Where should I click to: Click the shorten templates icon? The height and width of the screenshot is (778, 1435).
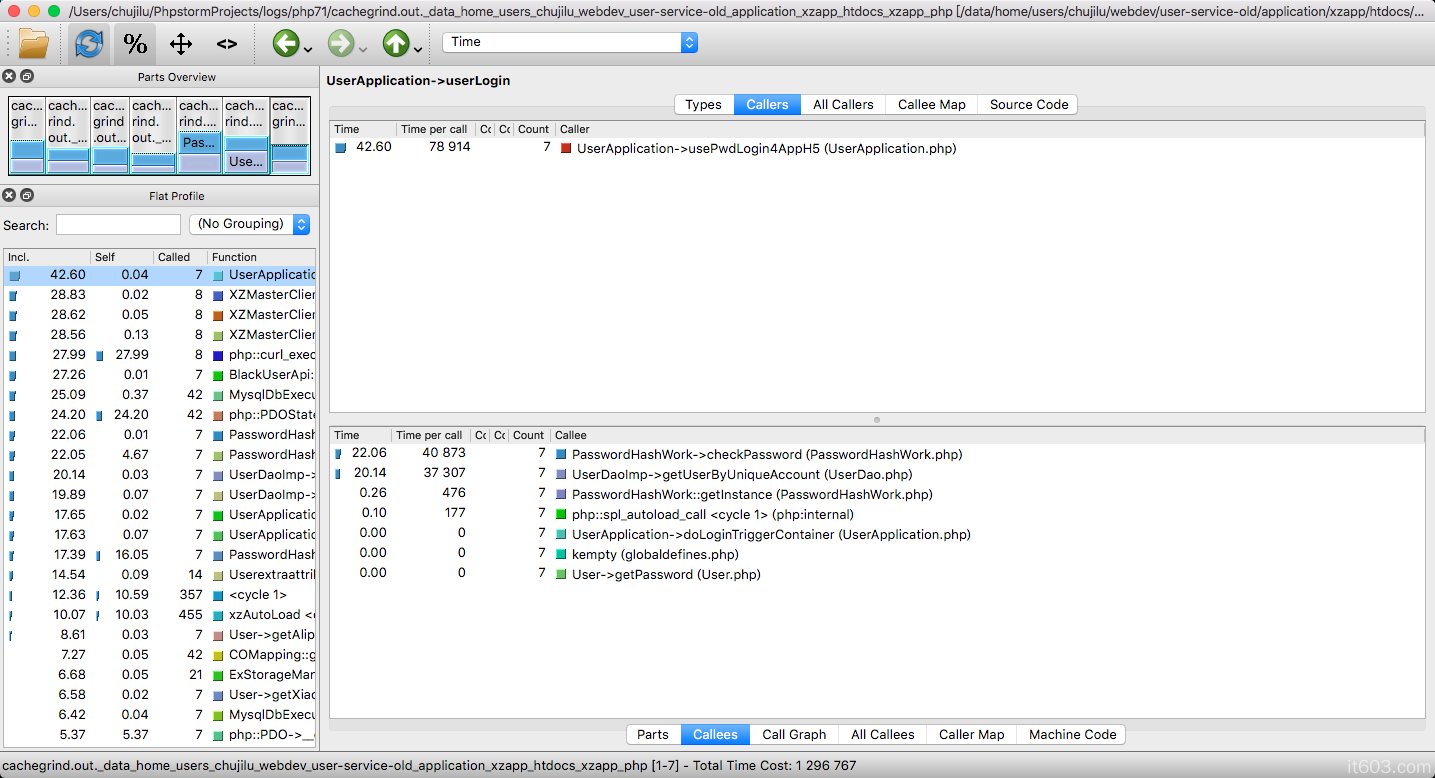pos(227,43)
